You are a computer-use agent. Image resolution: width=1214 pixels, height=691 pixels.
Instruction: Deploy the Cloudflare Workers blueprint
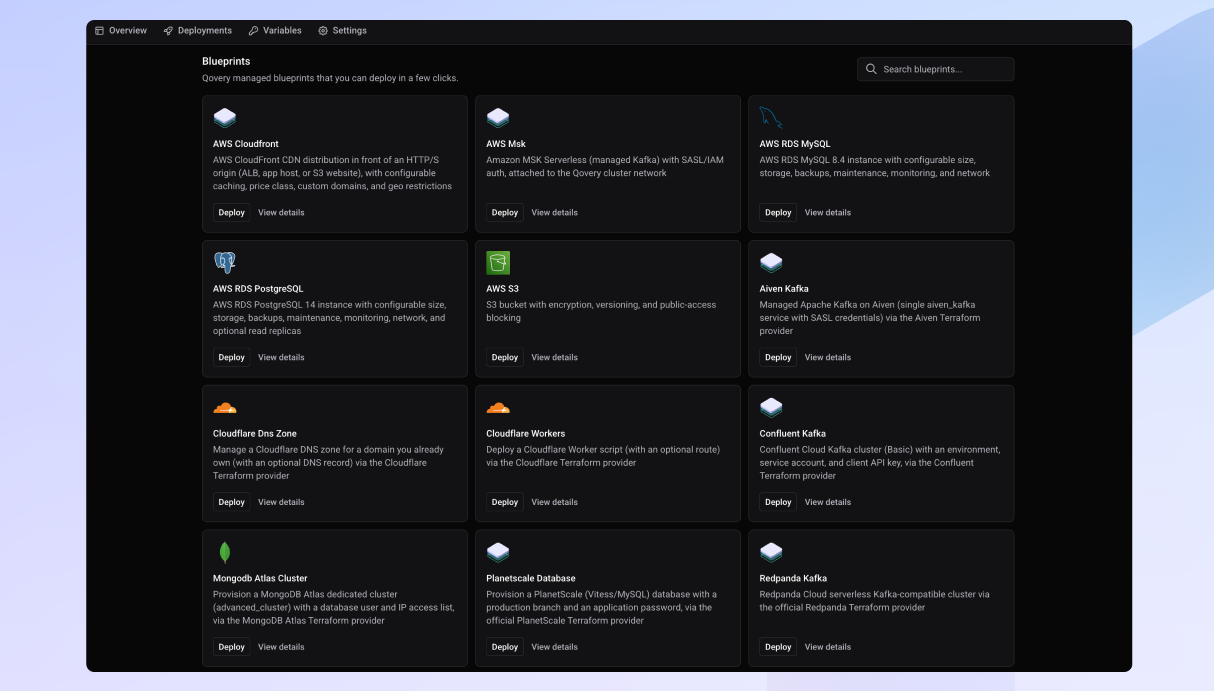pos(505,502)
